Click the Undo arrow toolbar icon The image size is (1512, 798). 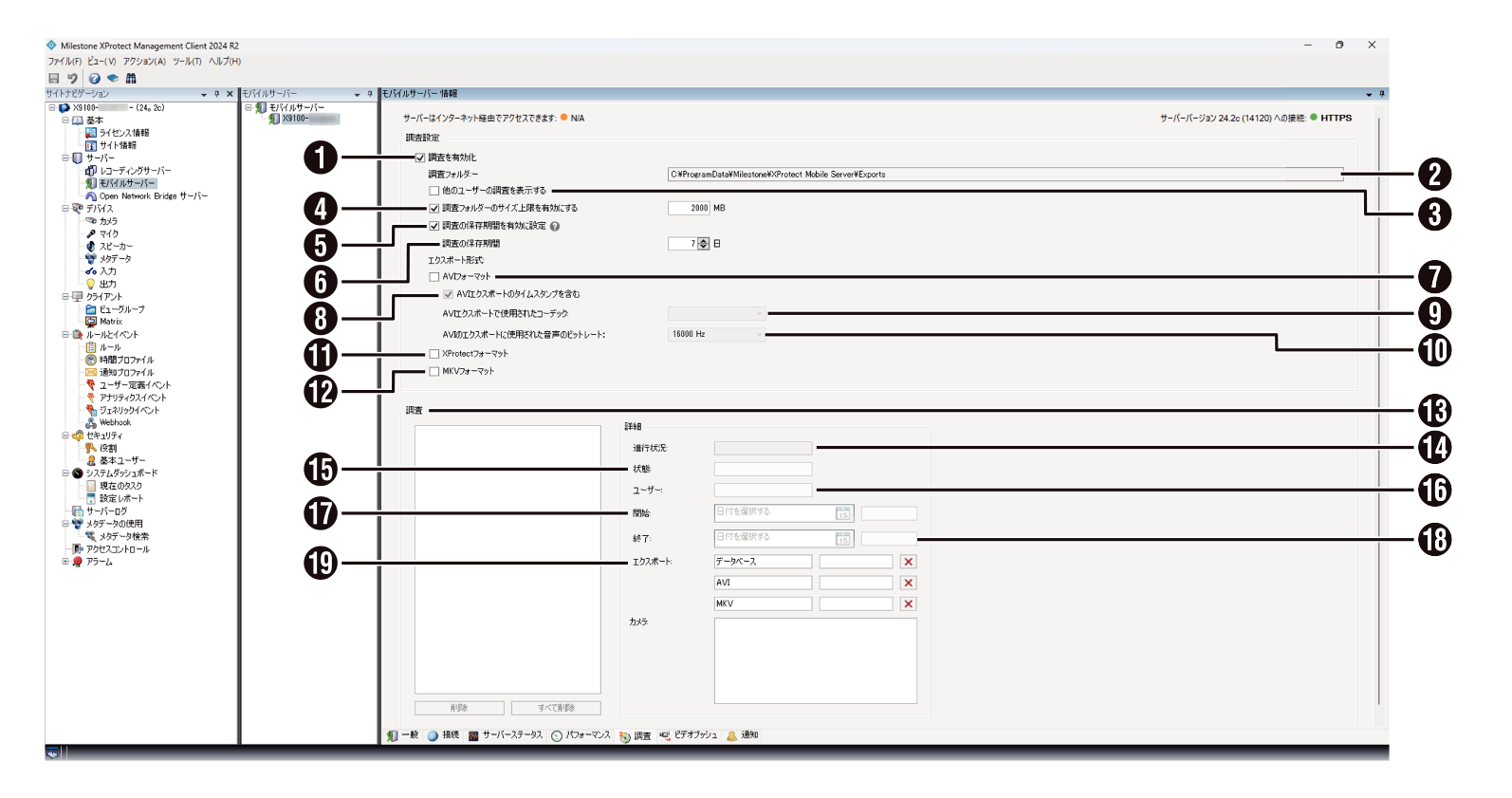72,79
